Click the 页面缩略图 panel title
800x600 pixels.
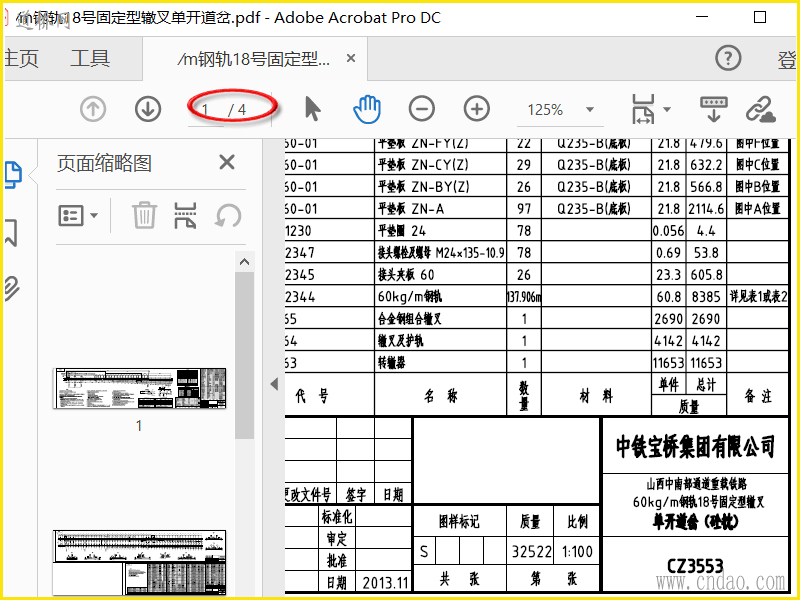coord(105,163)
